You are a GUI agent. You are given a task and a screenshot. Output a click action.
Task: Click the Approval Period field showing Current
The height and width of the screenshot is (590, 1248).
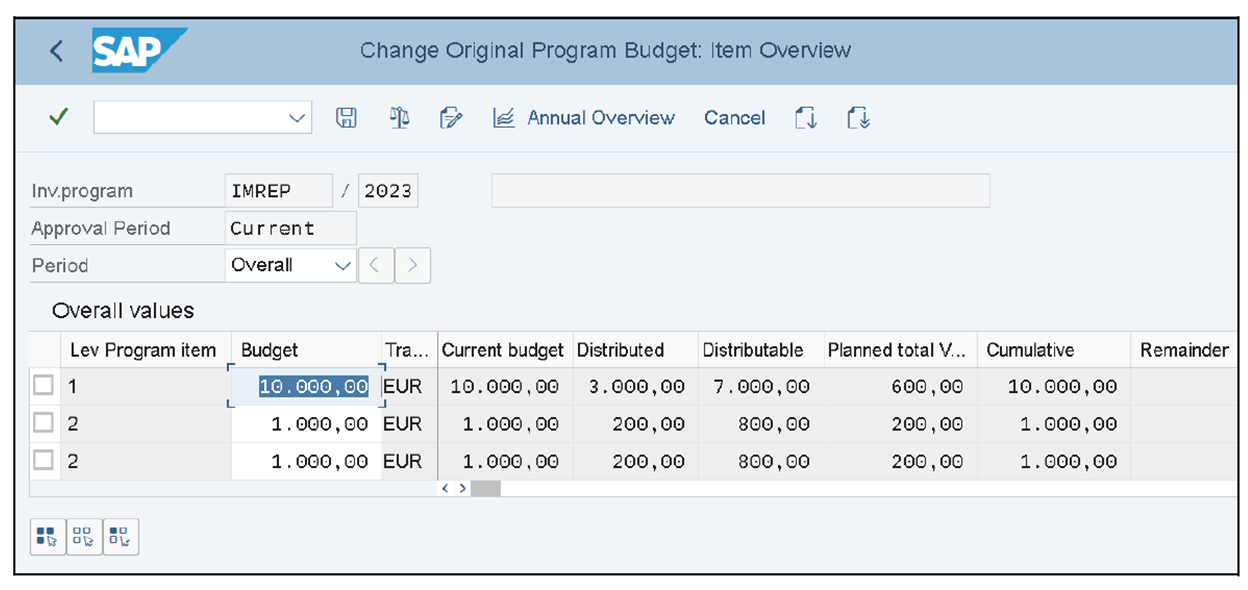(291, 228)
